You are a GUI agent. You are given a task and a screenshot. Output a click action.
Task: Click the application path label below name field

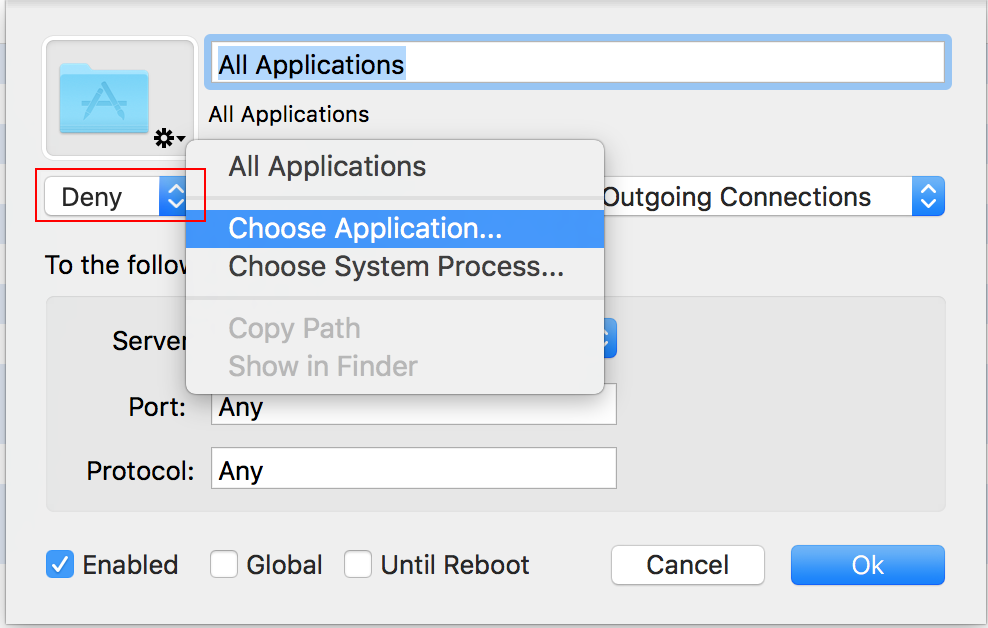coord(289,114)
